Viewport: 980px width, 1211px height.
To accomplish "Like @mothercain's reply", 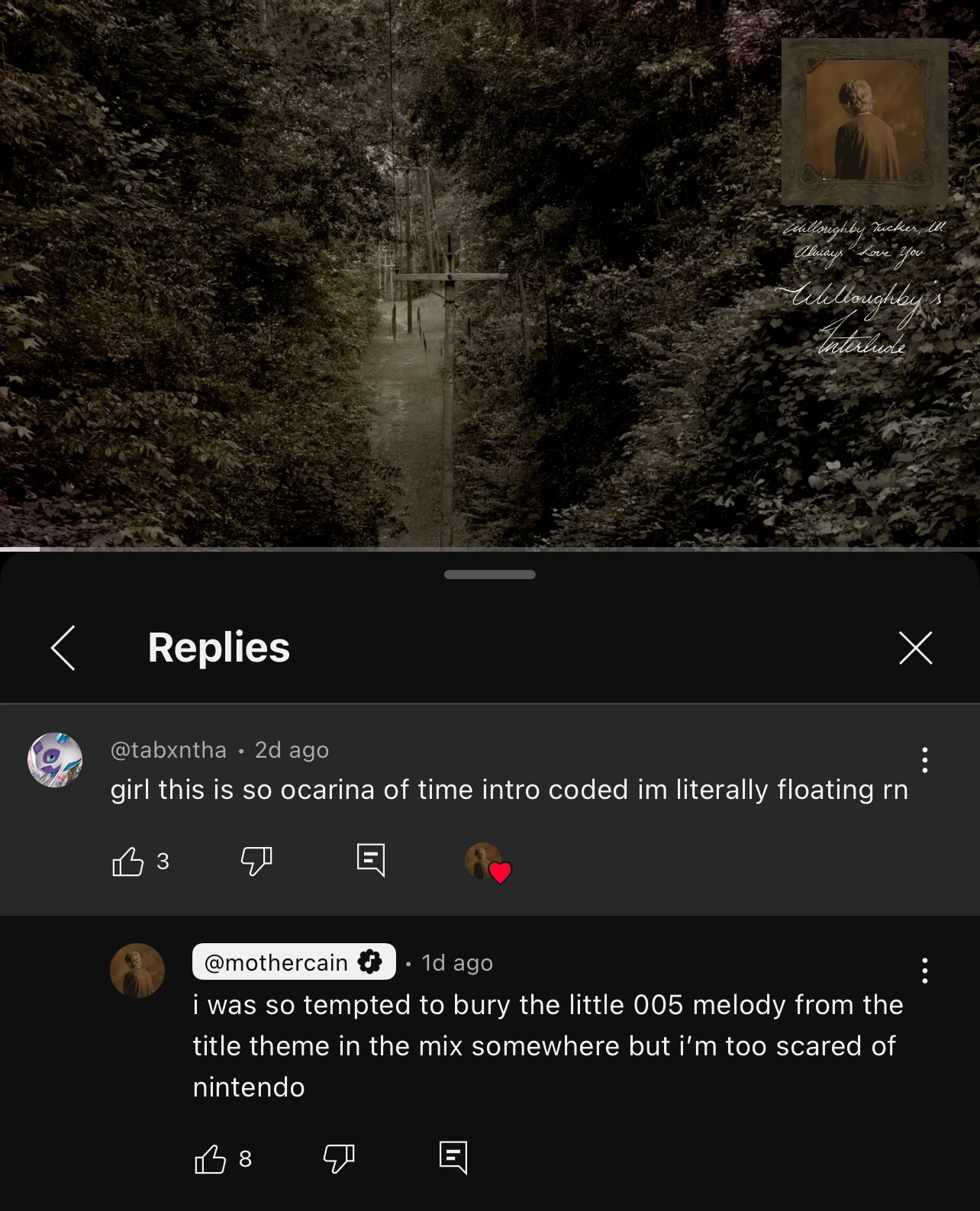I will pos(211,1159).
